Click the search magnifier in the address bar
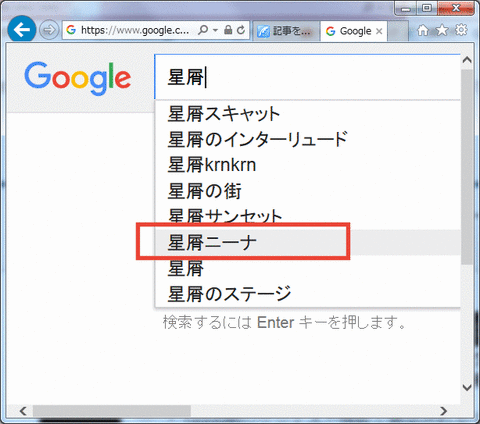The height and width of the screenshot is (424, 480). click(203, 30)
